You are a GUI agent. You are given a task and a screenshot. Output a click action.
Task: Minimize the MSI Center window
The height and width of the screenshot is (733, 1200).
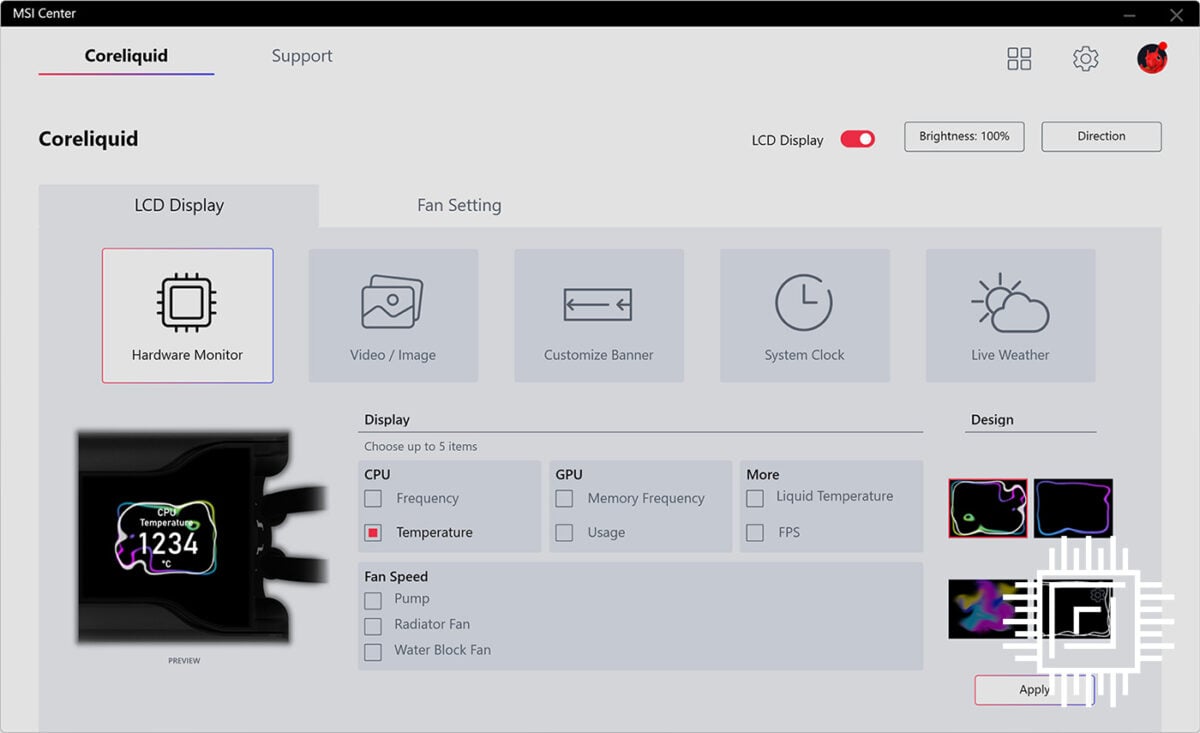click(x=1128, y=14)
